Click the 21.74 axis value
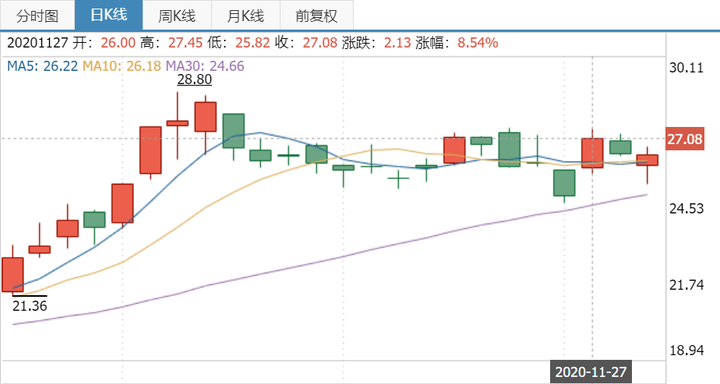Screen dimensions: 720x384 (686, 285)
